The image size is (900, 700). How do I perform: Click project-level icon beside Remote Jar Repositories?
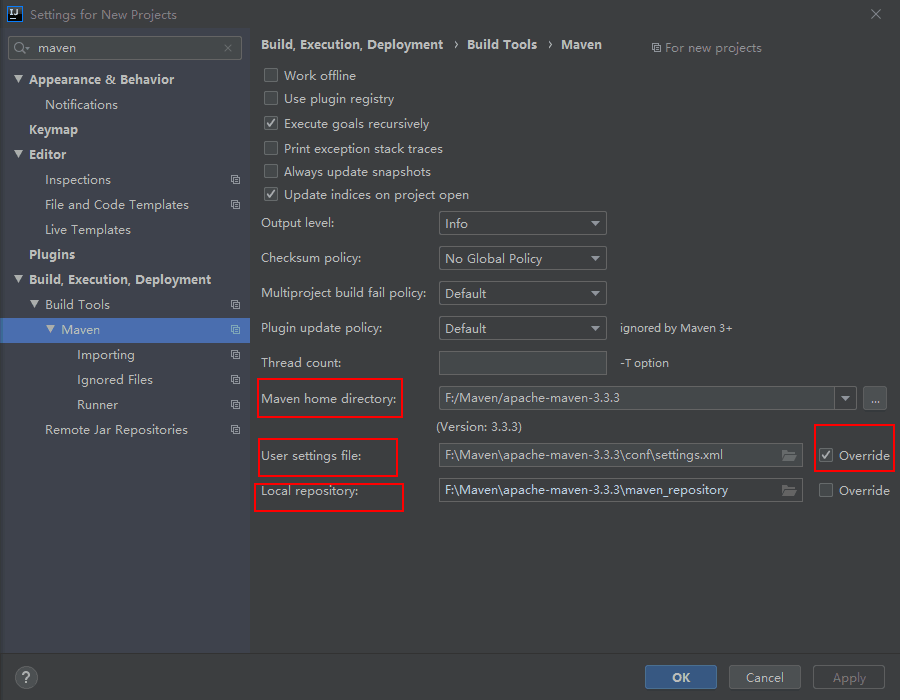coord(235,429)
